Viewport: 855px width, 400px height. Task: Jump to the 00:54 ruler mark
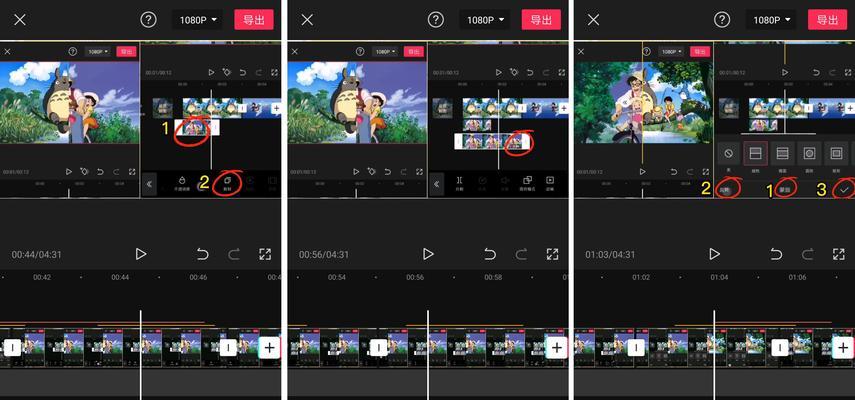point(337,277)
